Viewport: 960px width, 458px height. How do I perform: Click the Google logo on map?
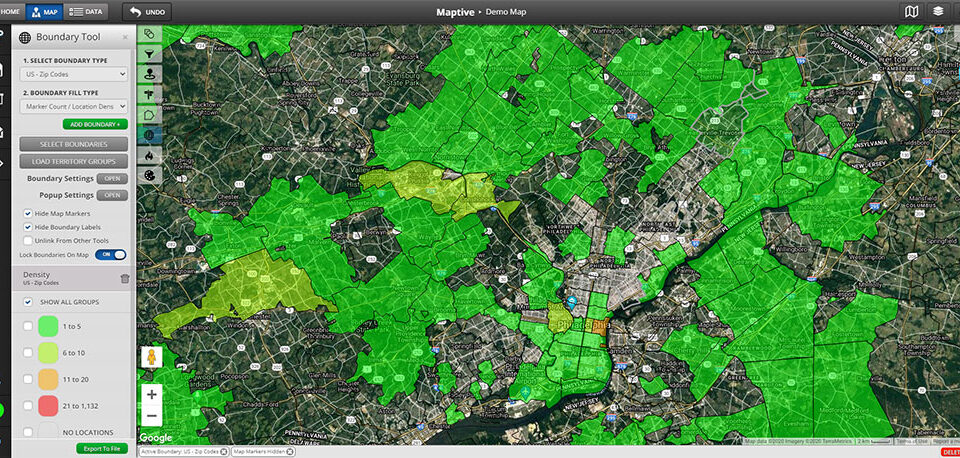156,438
